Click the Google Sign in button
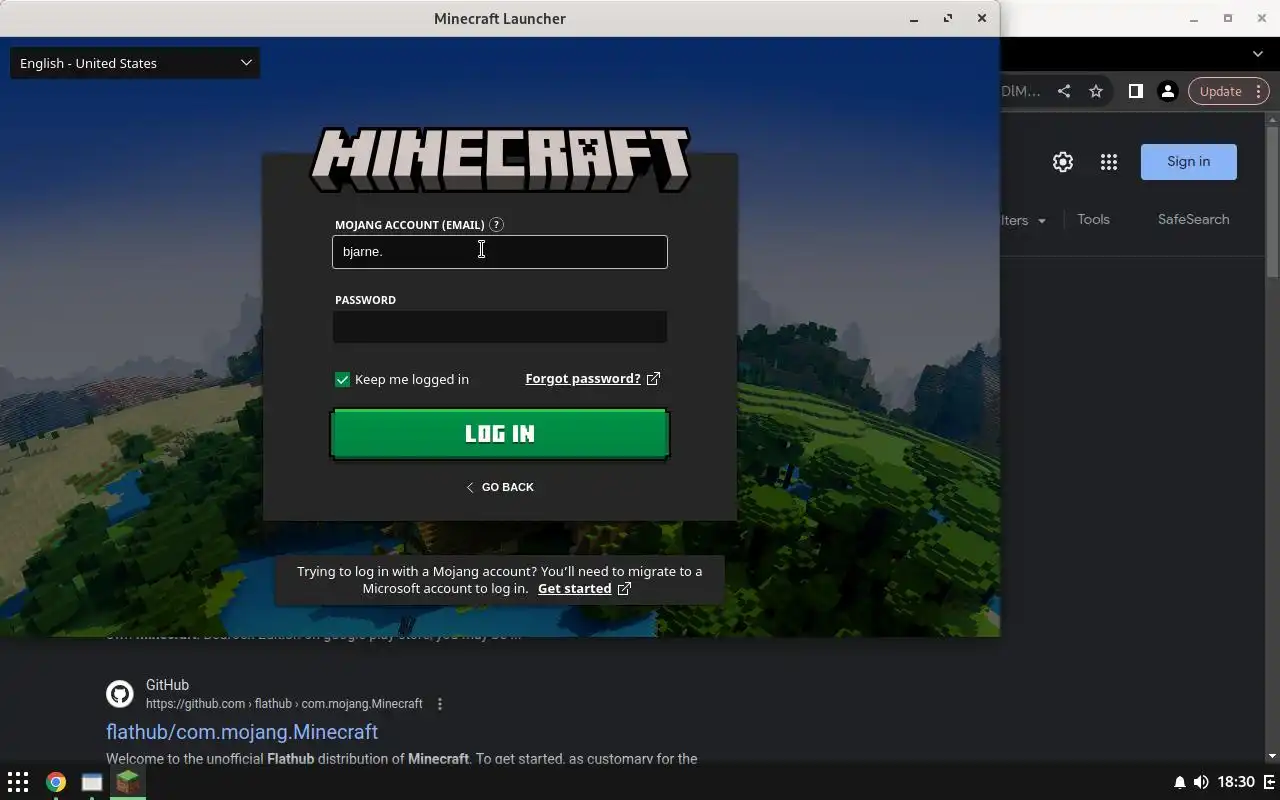Image resolution: width=1280 pixels, height=800 pixels. 1189,162
